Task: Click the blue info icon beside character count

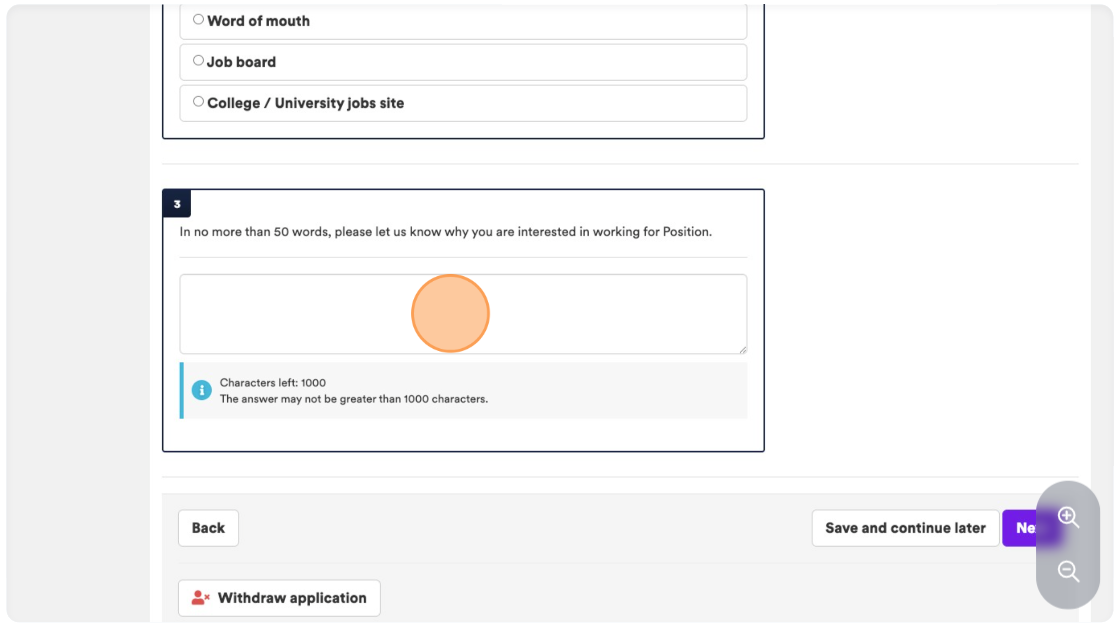Action: (201, 391)
